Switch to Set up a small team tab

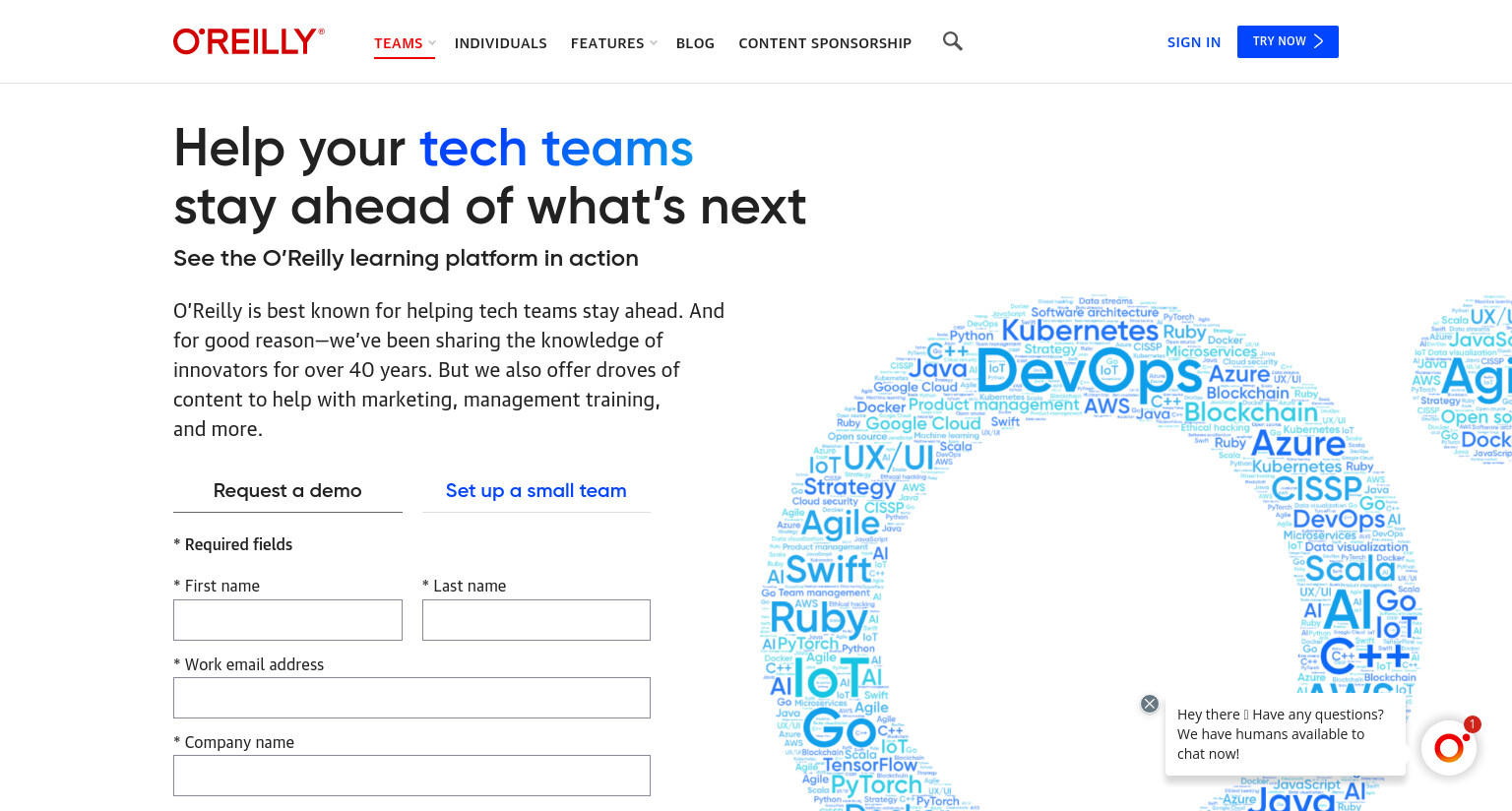pyautogui.click(x=536, y=490)
